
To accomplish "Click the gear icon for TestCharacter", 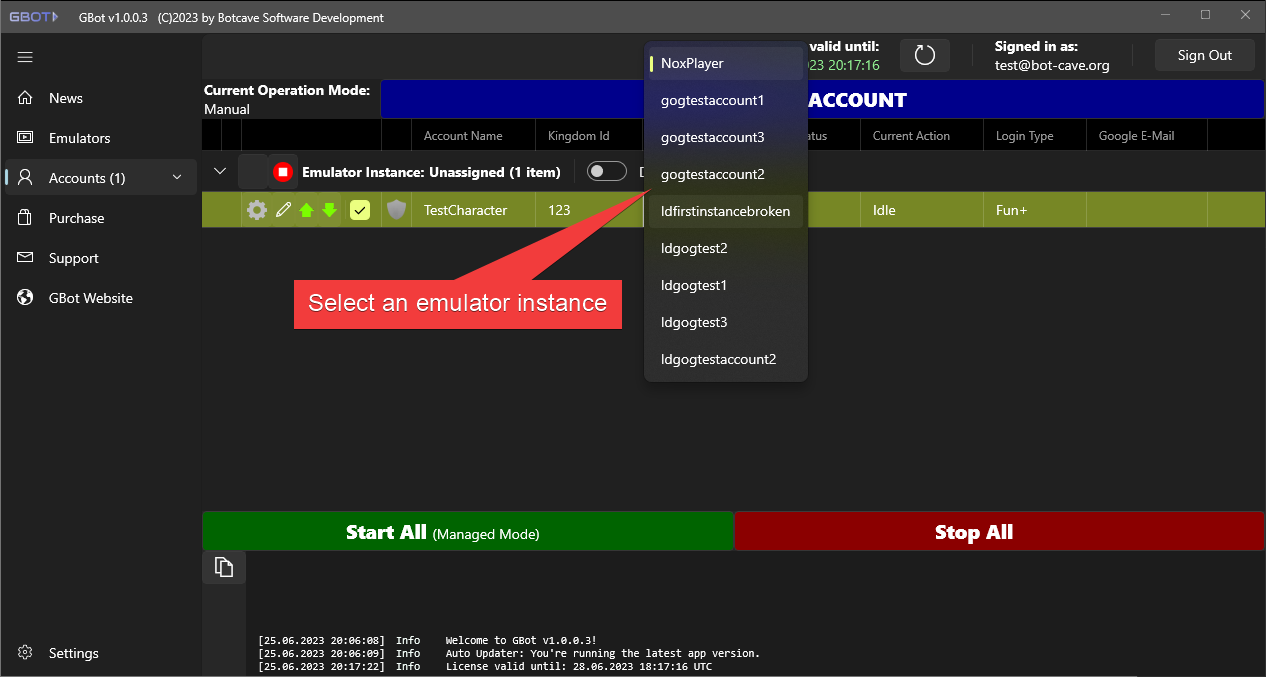I will point(257,210).
